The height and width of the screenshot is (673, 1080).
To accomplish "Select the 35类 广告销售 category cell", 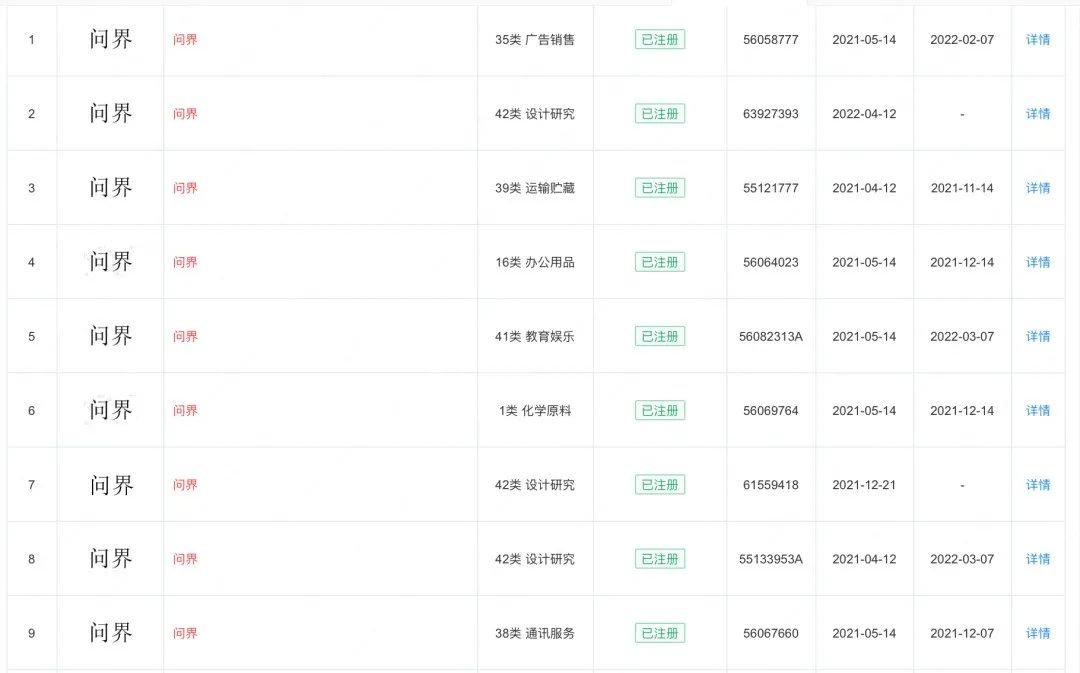I will [x=535, y=40].
